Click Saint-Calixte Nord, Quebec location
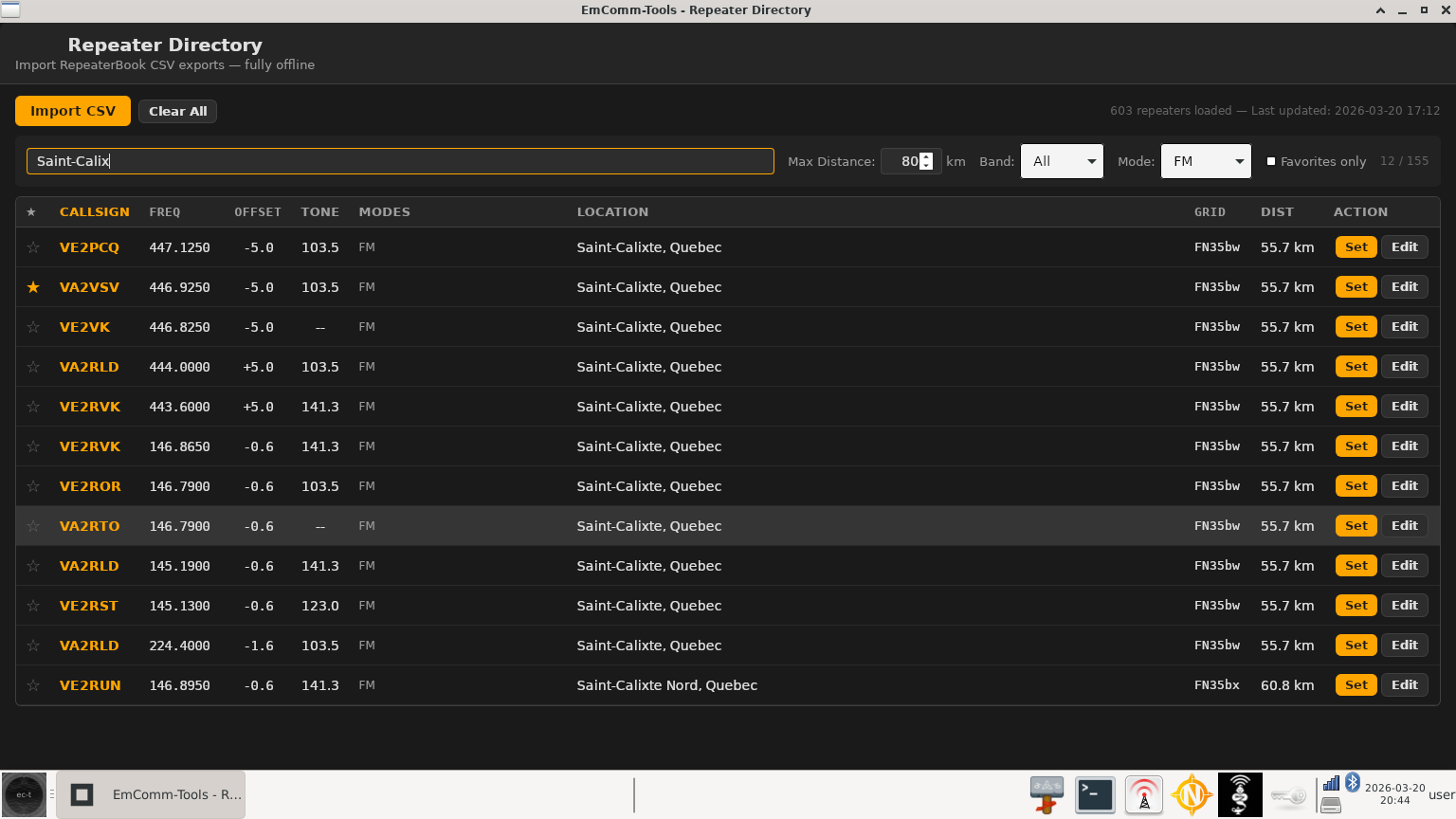This screenshot has height=819, width=1456. [x=666, y=685]
